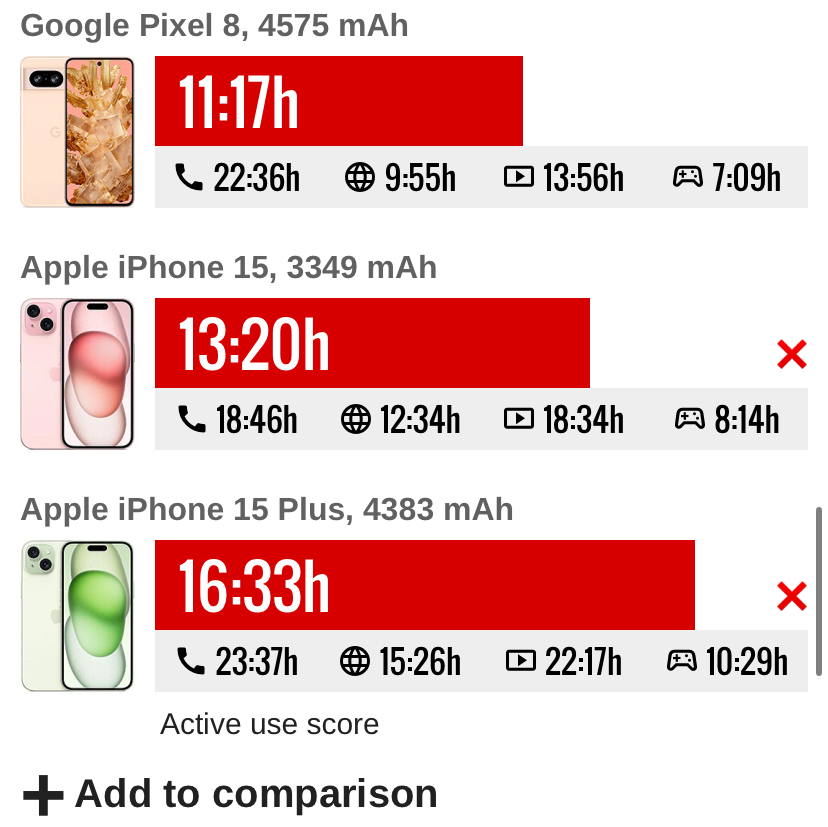This screenshot has height=827, width=828.
Task: Click the video icon next to 18:34h
Action: pos(519,419)
